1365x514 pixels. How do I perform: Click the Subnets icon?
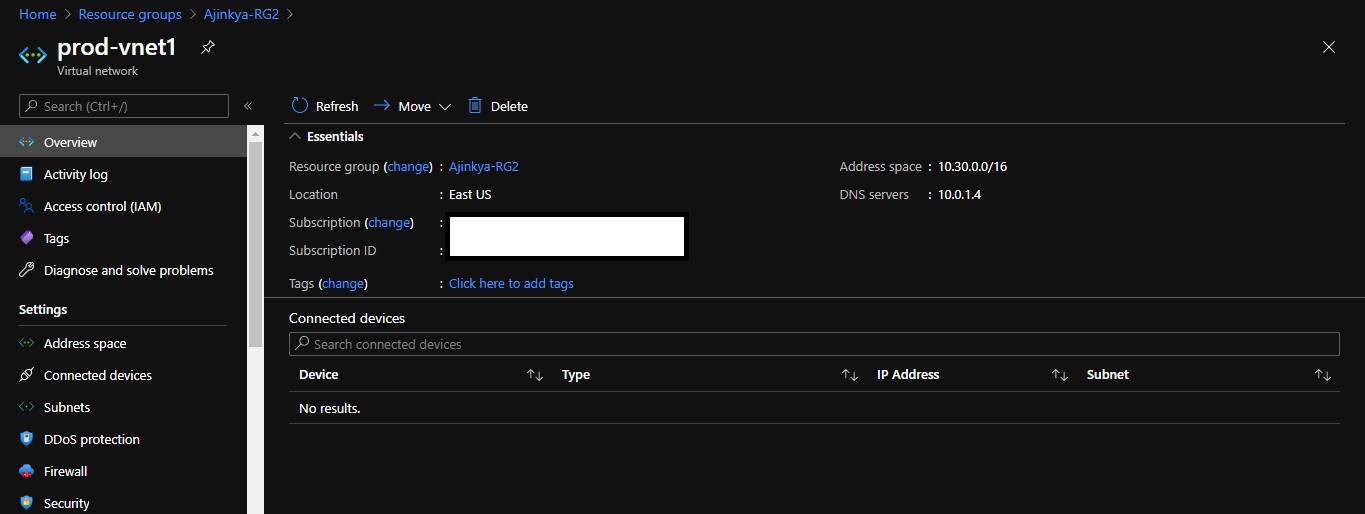click(27, 407)
